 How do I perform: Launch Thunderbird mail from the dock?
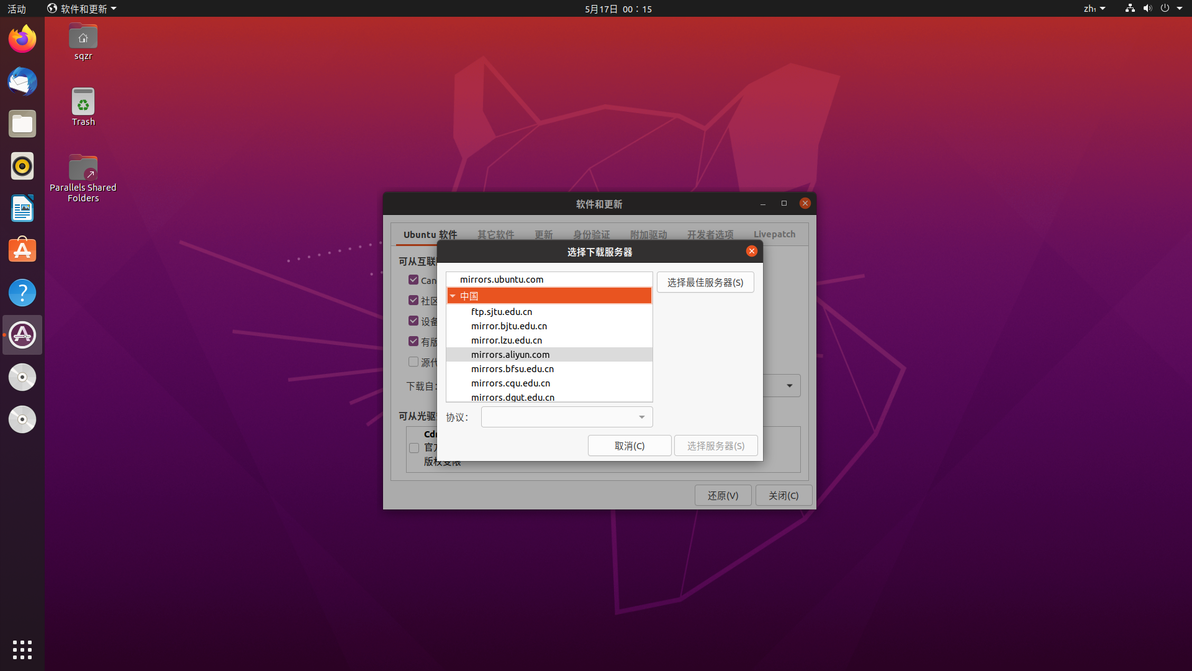point(22,81)
